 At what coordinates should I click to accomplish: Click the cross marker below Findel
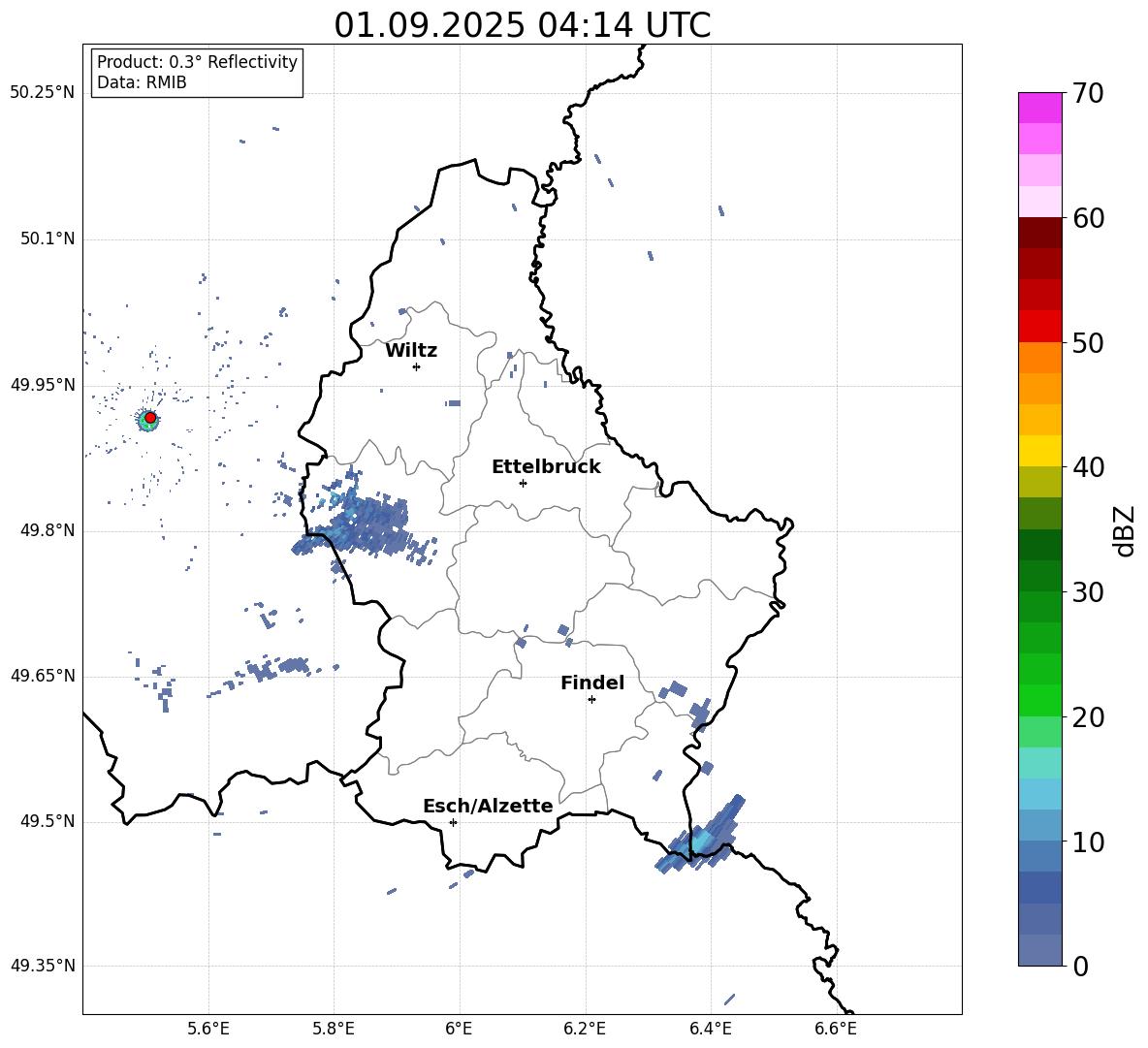click(591, 700)
